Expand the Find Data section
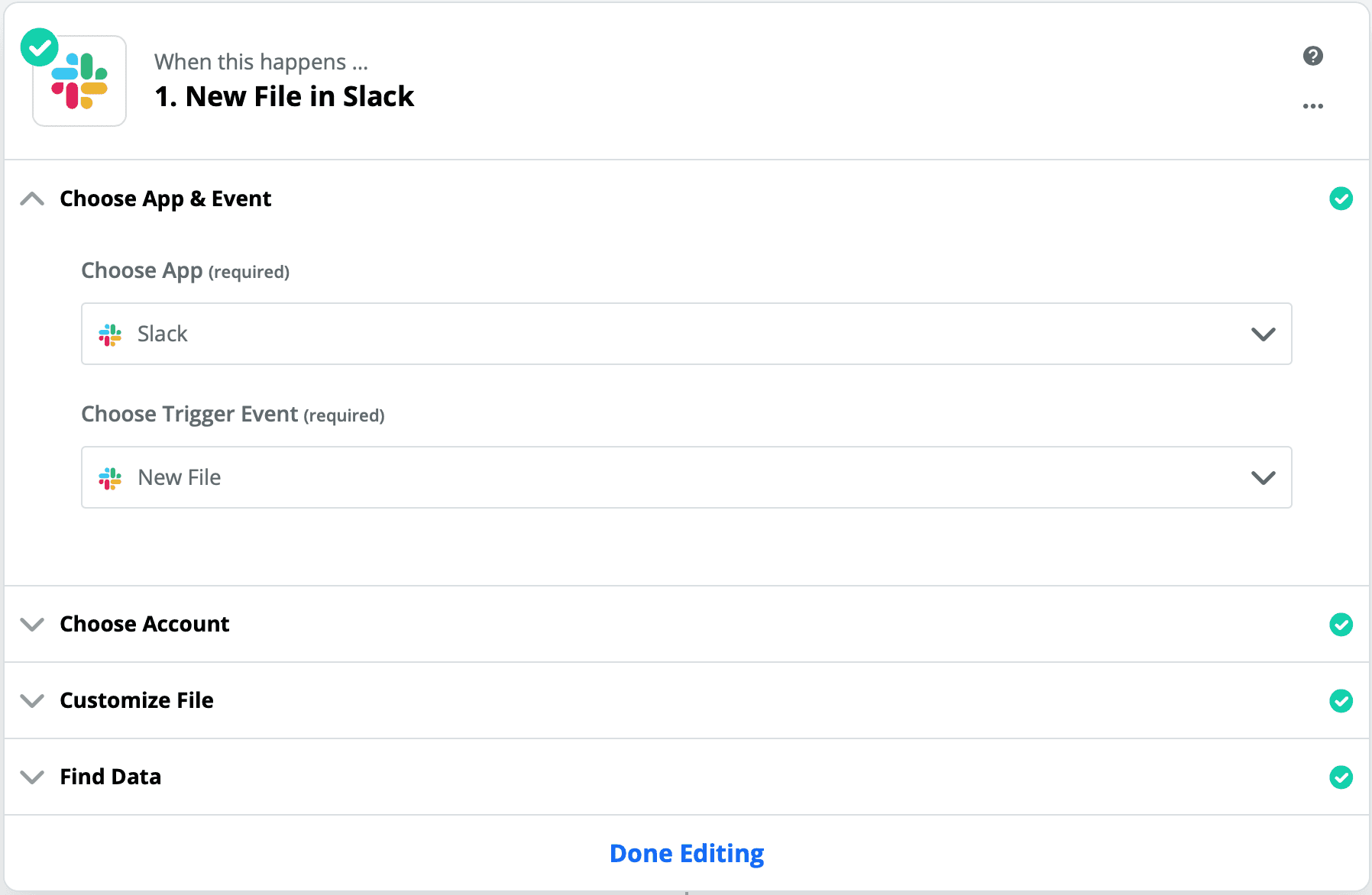 (x=32, y=777)
